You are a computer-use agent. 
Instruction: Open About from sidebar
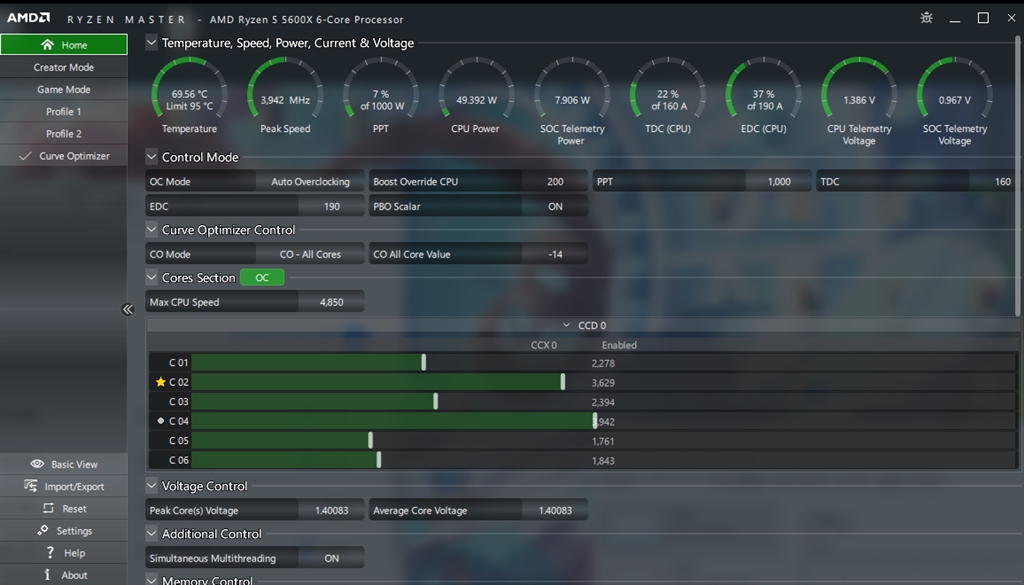(x=64, y=575)
